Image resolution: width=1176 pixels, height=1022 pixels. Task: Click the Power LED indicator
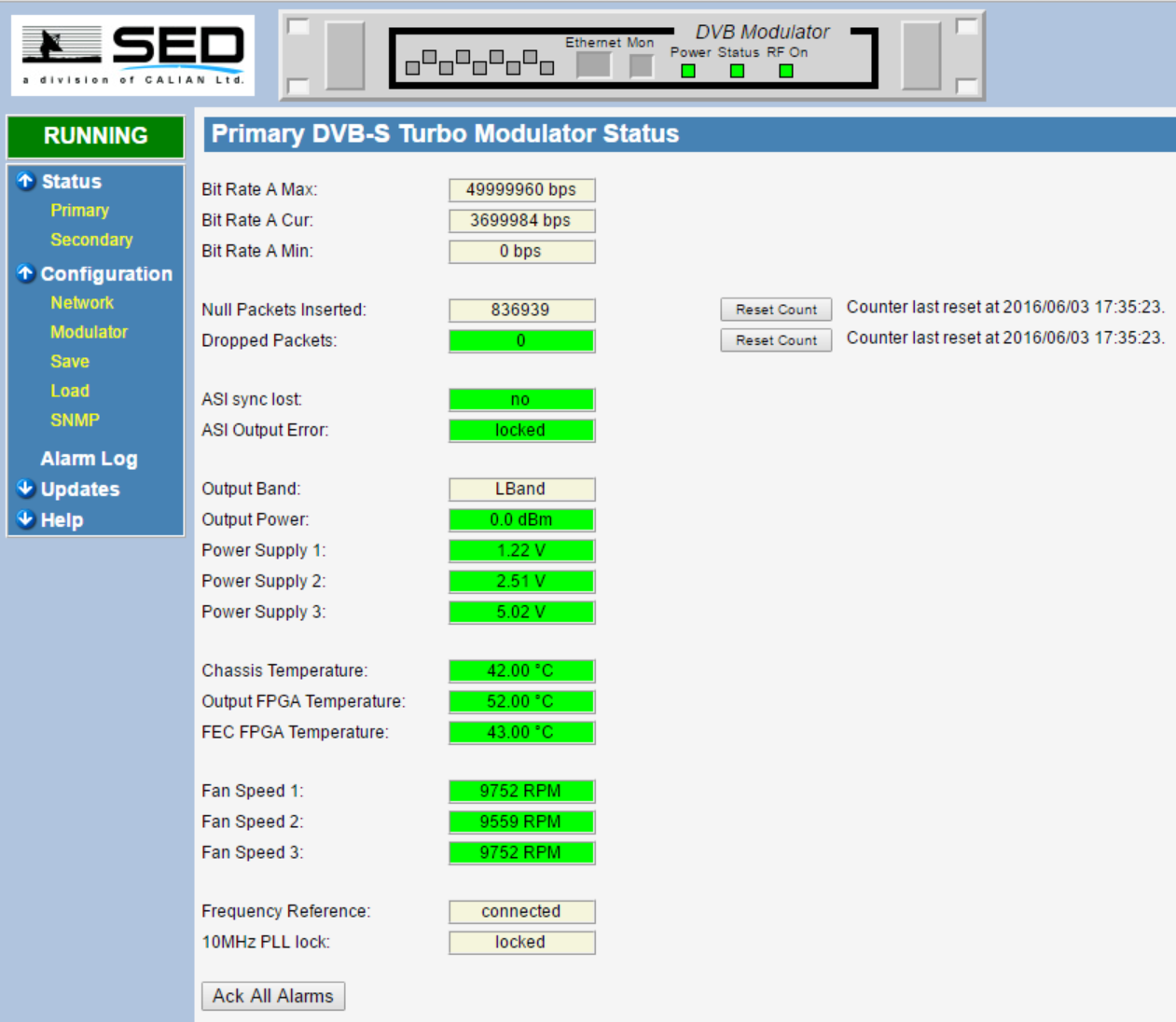(688, 71)
